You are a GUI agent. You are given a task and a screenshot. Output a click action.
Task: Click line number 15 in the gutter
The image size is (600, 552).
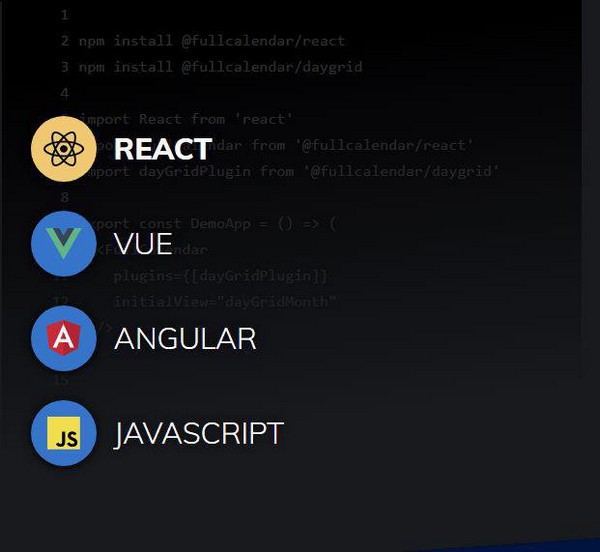point(62,379)
